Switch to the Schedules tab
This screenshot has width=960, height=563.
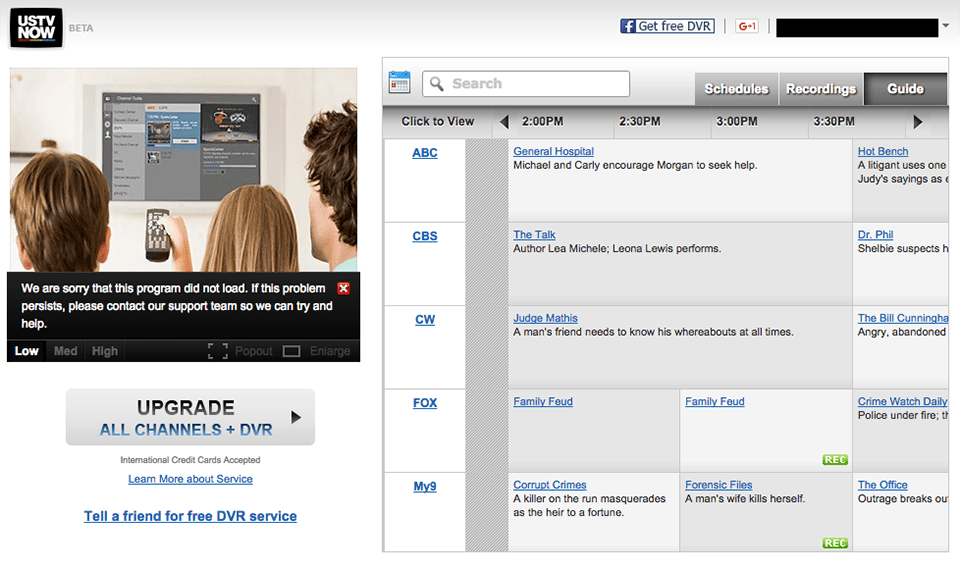click(x=736, y=89)
